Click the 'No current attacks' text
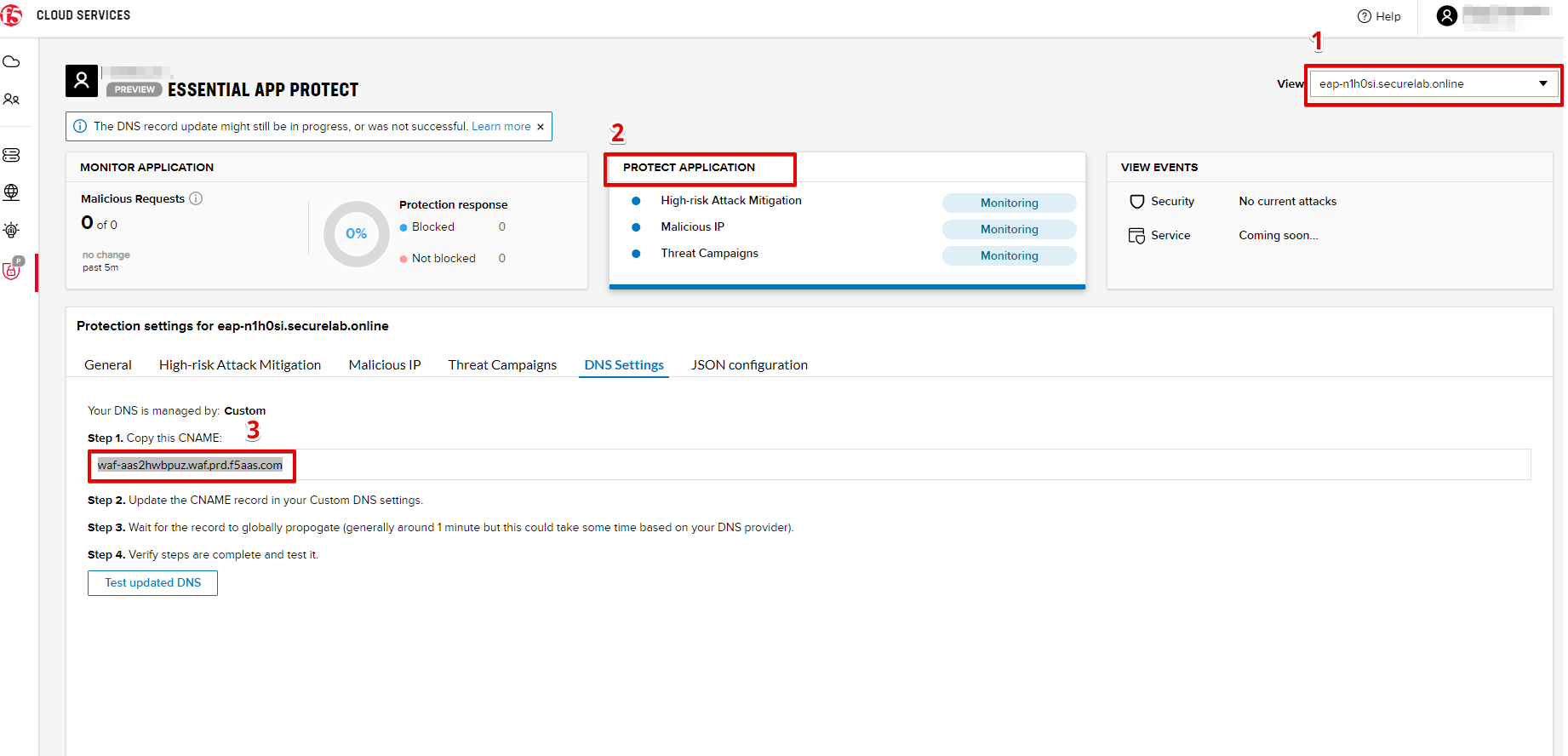 (x=1288, y=202)
